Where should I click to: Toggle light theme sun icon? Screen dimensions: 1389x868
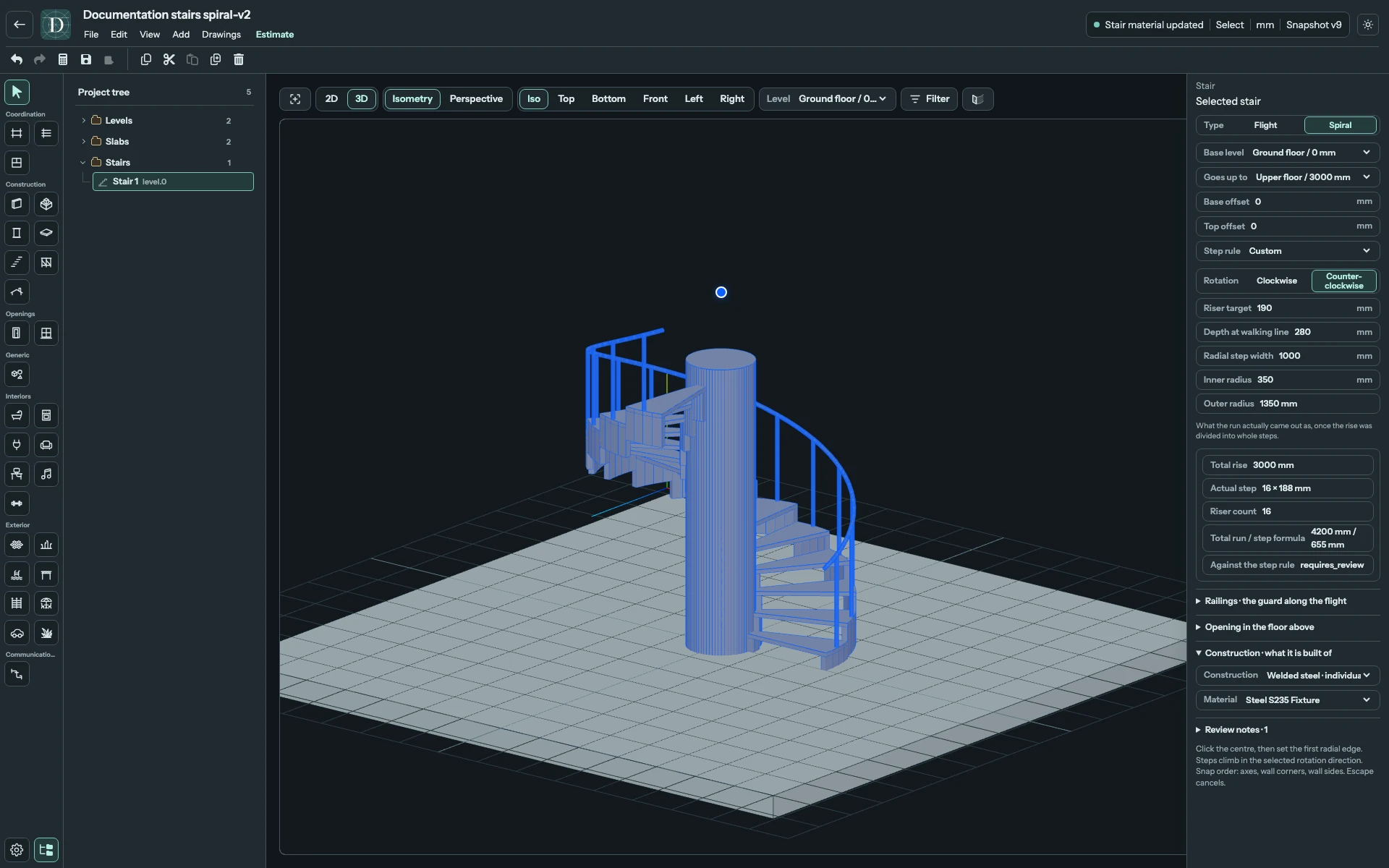1368,25
